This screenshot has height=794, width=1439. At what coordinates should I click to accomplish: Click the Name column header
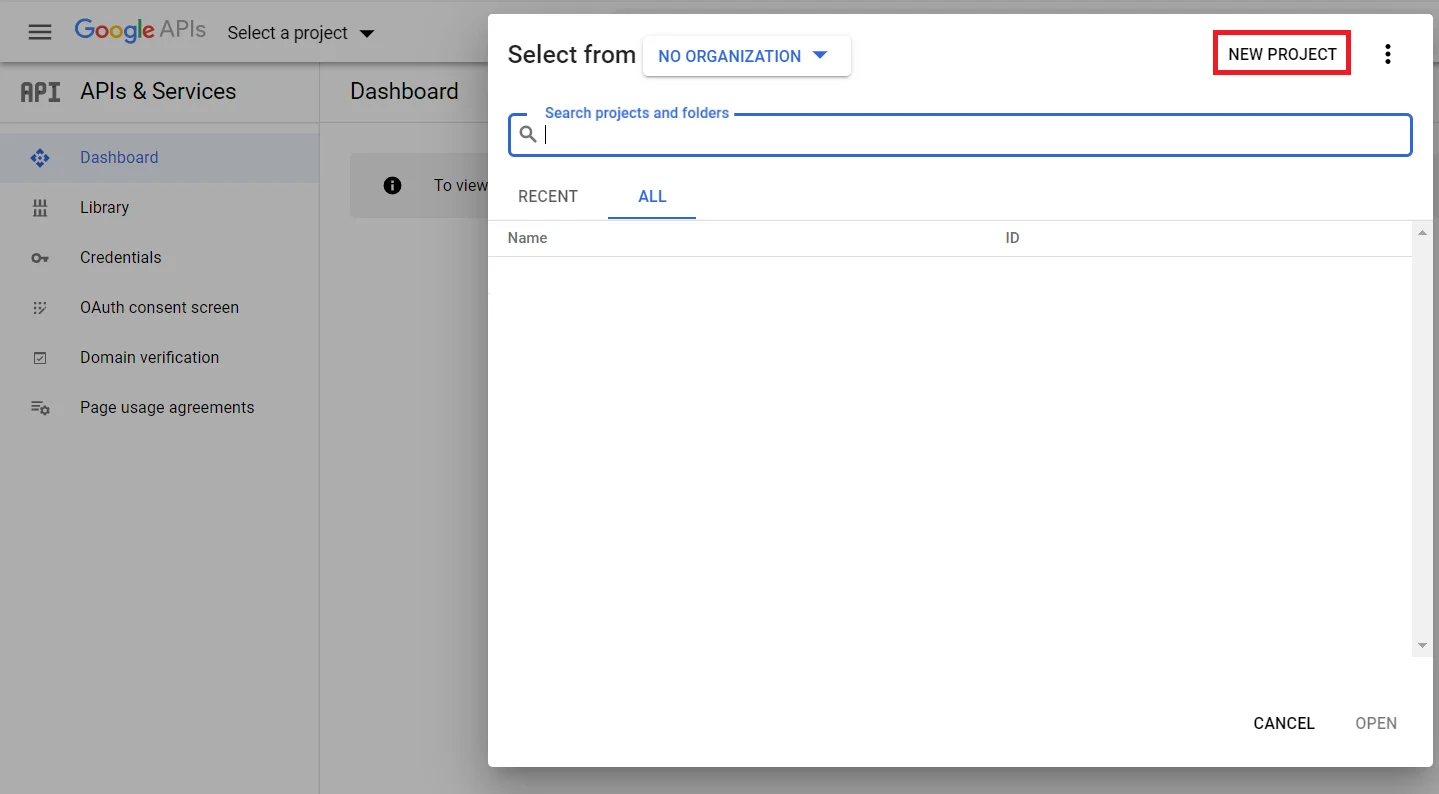point(527,237)
